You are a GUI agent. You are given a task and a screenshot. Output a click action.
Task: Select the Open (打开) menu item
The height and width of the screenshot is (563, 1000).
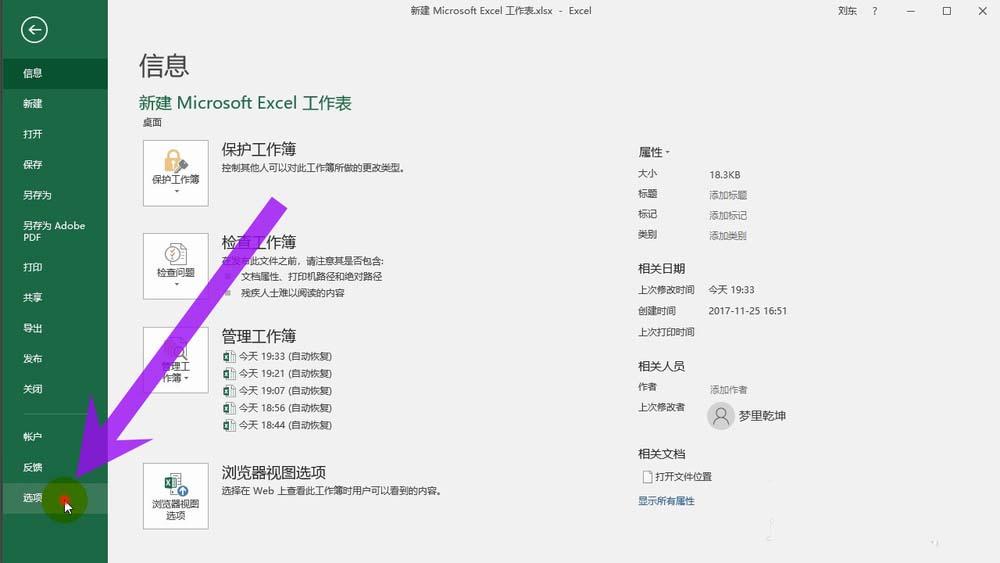(x=54, y=134)
